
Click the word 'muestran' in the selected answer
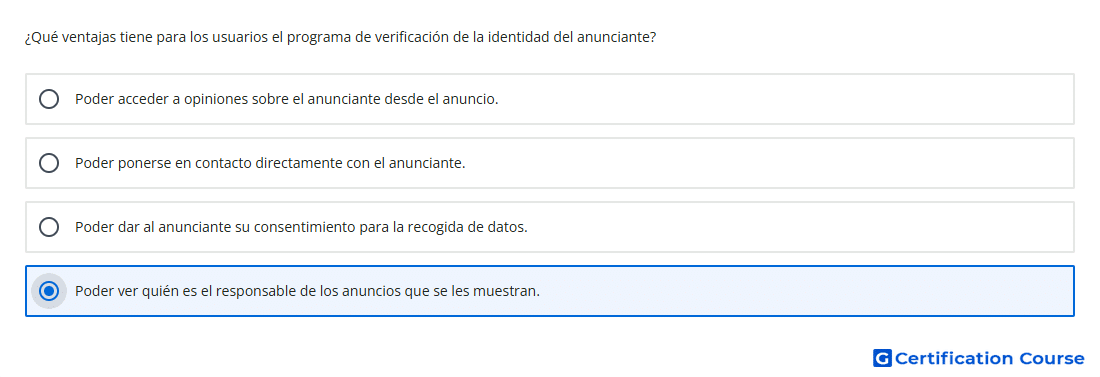[x=512, y=291]
